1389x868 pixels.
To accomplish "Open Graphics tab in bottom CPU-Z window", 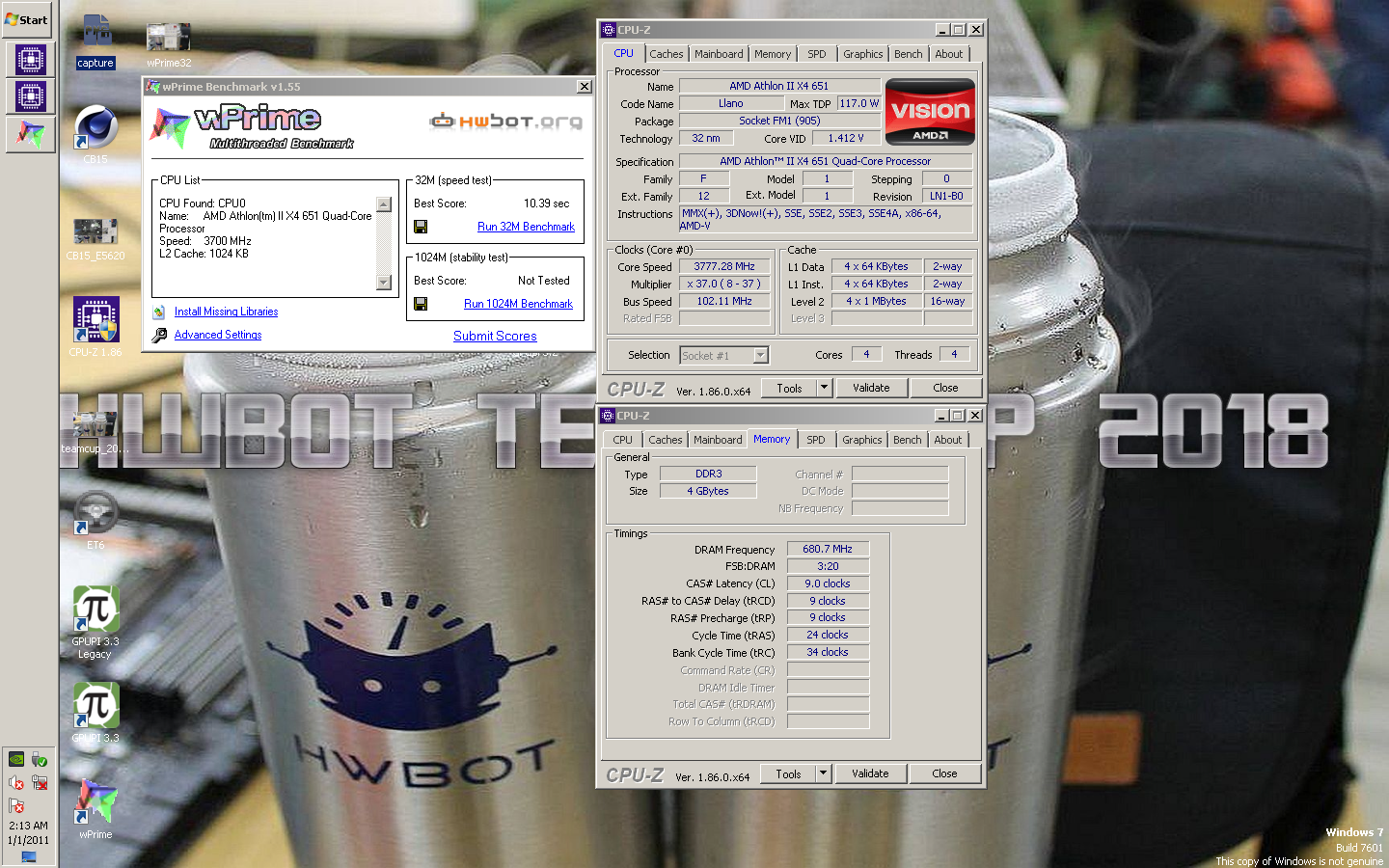I will pyautogui.click(x=861, y=440).
